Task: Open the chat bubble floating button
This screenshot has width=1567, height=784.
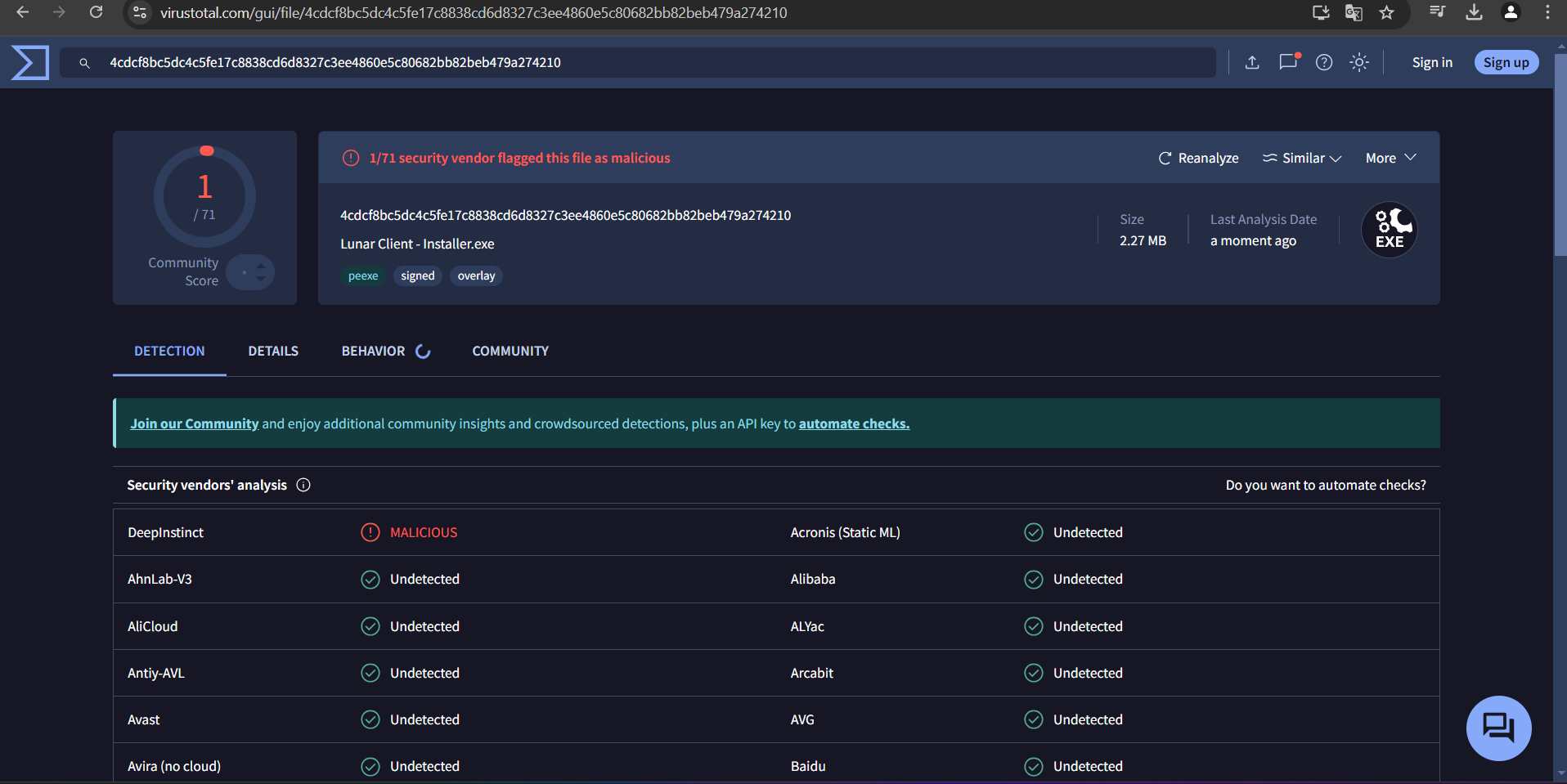Action: (1499, 728)
